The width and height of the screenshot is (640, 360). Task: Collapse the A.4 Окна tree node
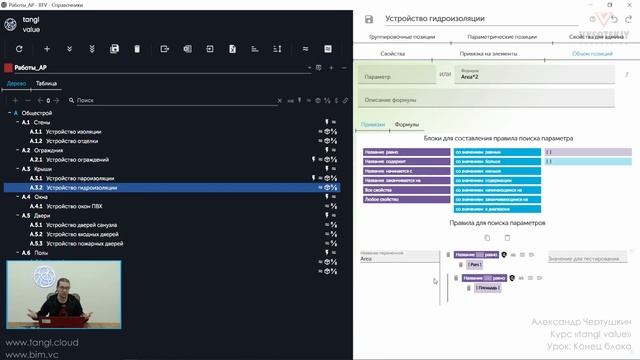[18, 197]
